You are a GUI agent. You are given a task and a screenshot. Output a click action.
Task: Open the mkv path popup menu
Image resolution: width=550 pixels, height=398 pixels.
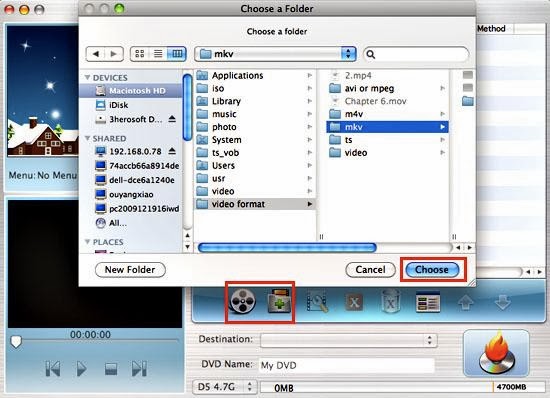tap(275, 54)
